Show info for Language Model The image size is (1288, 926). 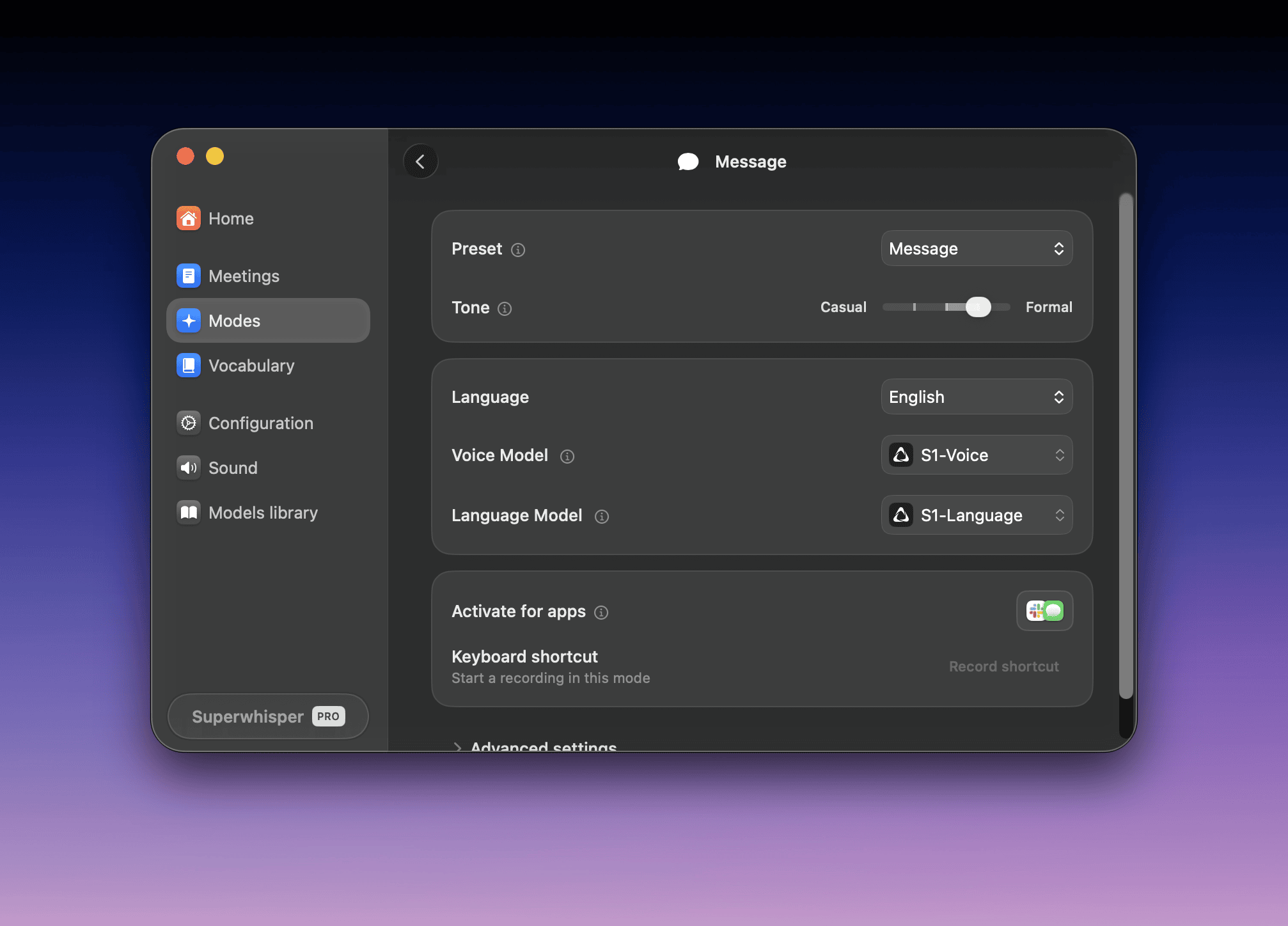tap(602, 517)
